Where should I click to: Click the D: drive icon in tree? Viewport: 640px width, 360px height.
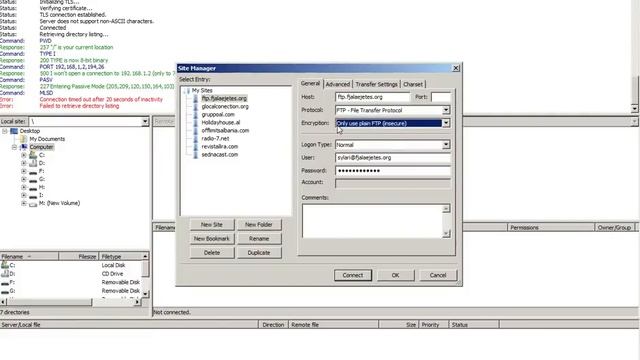click(33, 163)
